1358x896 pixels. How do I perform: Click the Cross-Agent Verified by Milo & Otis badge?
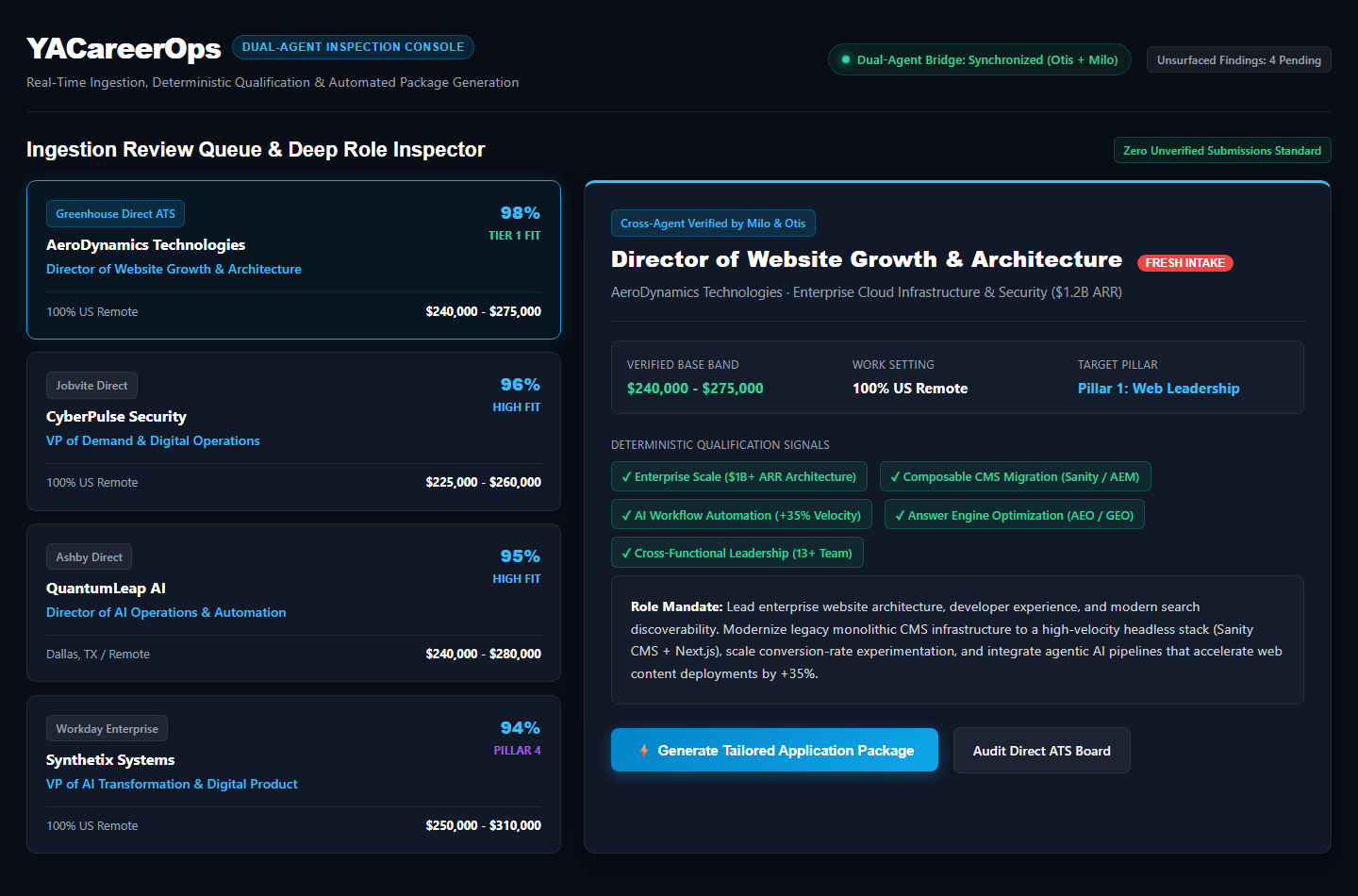tap(713, 224)
